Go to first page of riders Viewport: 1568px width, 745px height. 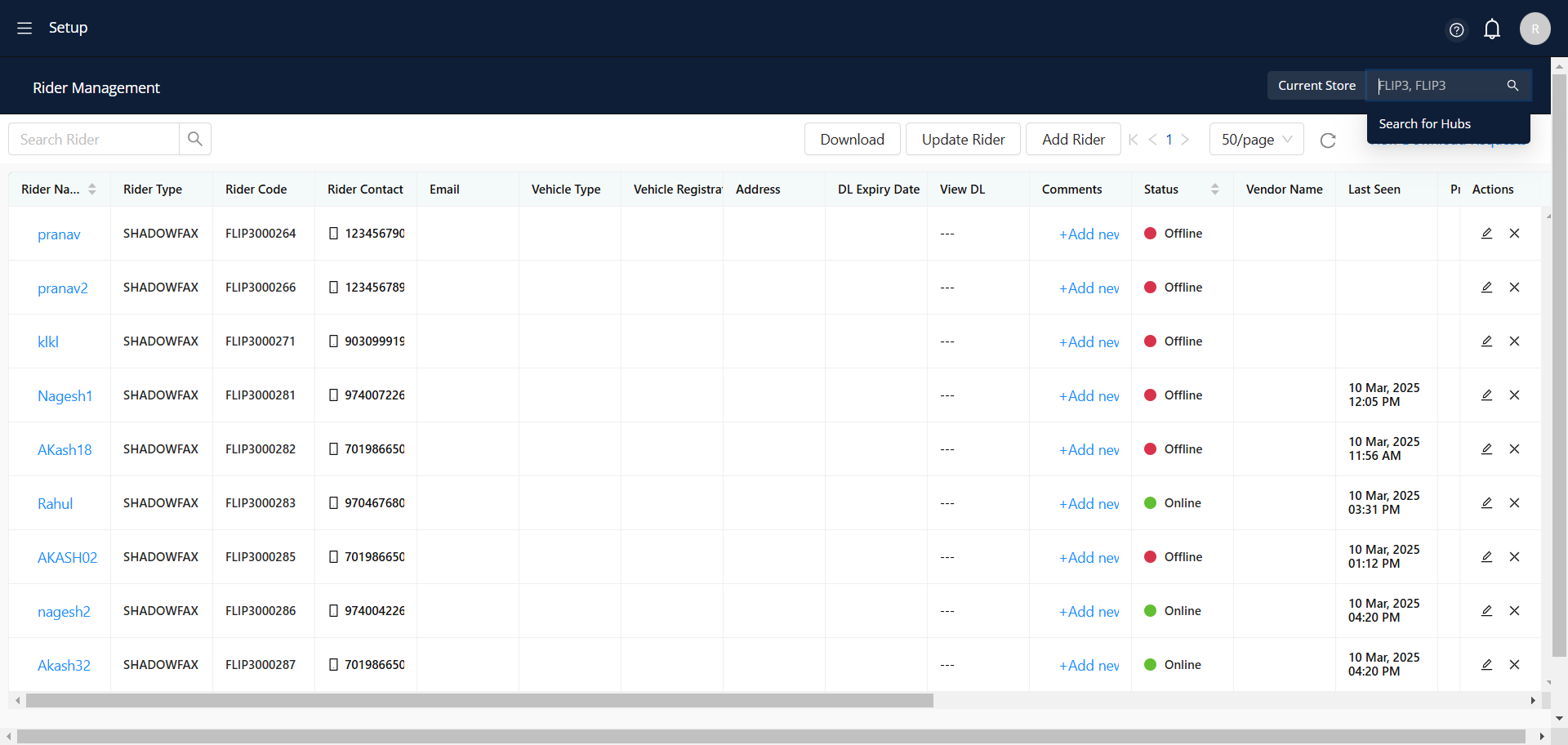point(1133,140)
